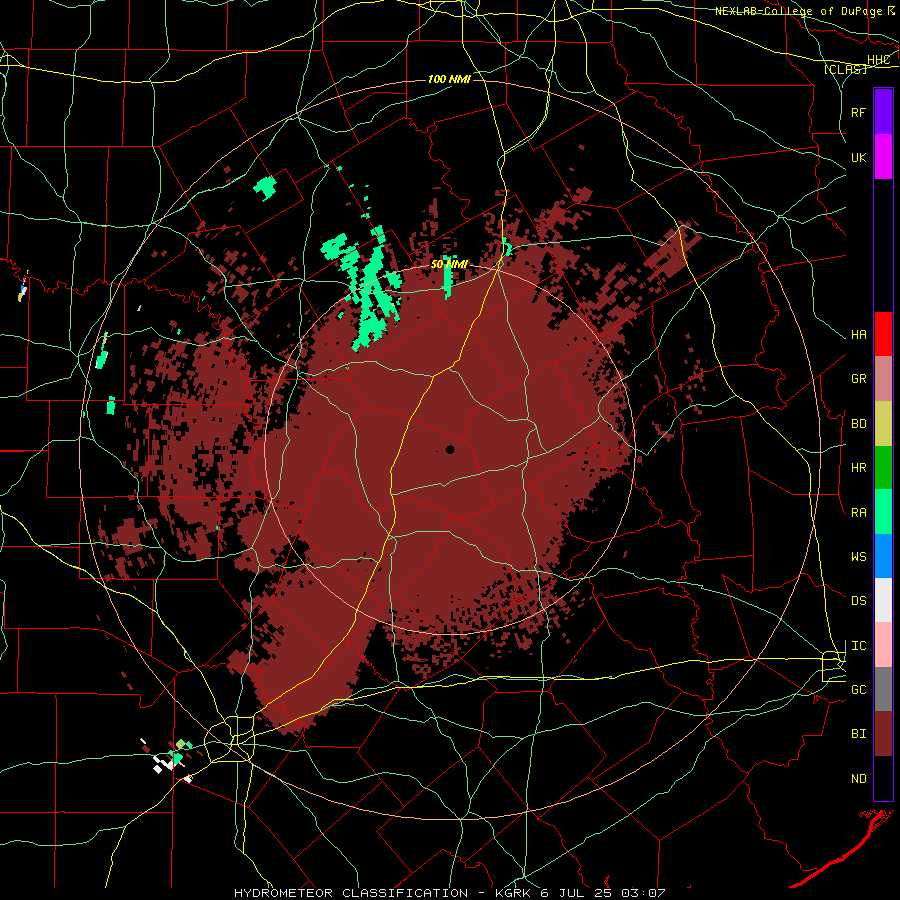Click the GC legend label

(859, 690)
